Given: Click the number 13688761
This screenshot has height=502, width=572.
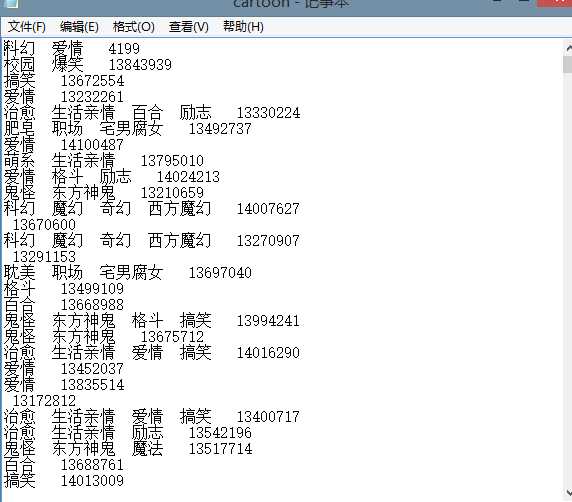Looking at the screenshot, I should [92, 465].
